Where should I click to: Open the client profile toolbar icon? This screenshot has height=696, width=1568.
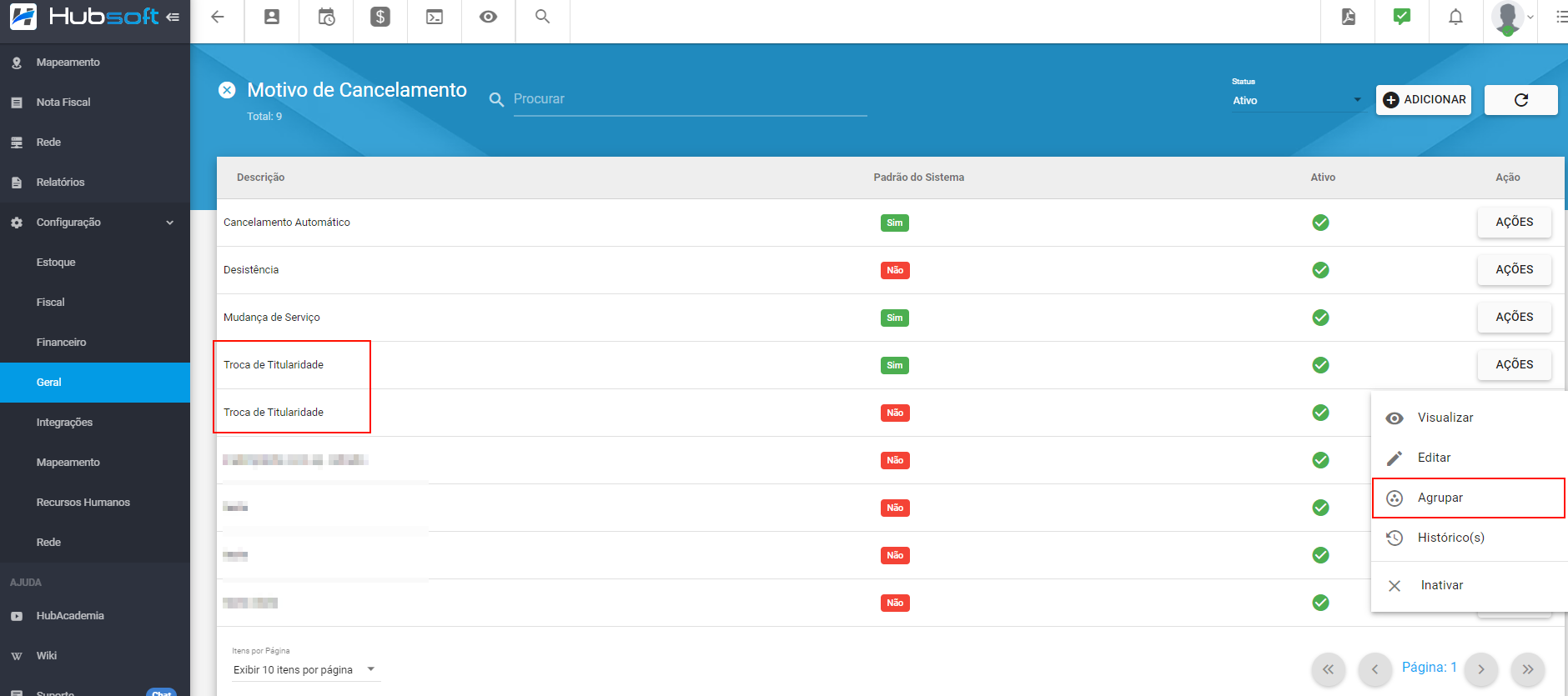(x=272, y=17)
